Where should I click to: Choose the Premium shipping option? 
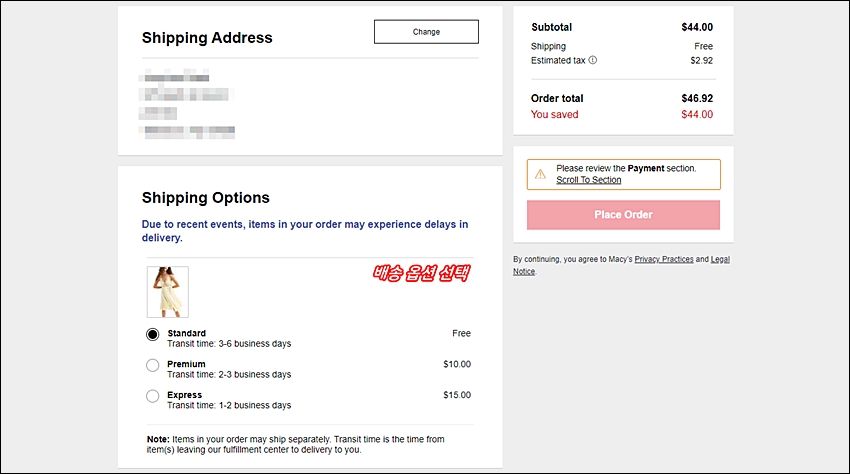tap(152, 365)
